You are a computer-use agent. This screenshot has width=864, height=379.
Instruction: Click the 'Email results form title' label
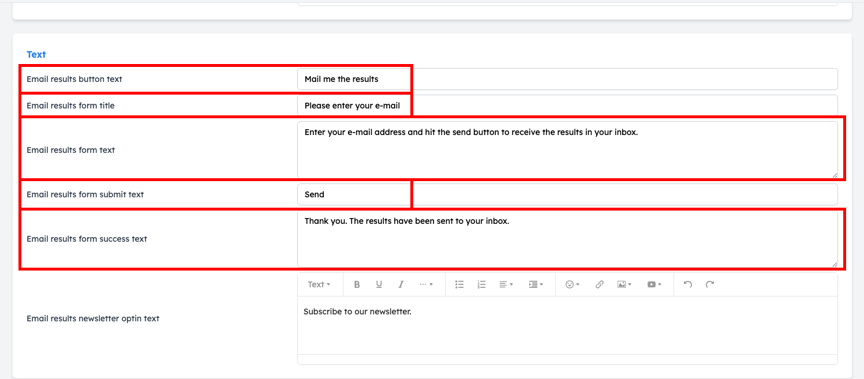(71, 105)
